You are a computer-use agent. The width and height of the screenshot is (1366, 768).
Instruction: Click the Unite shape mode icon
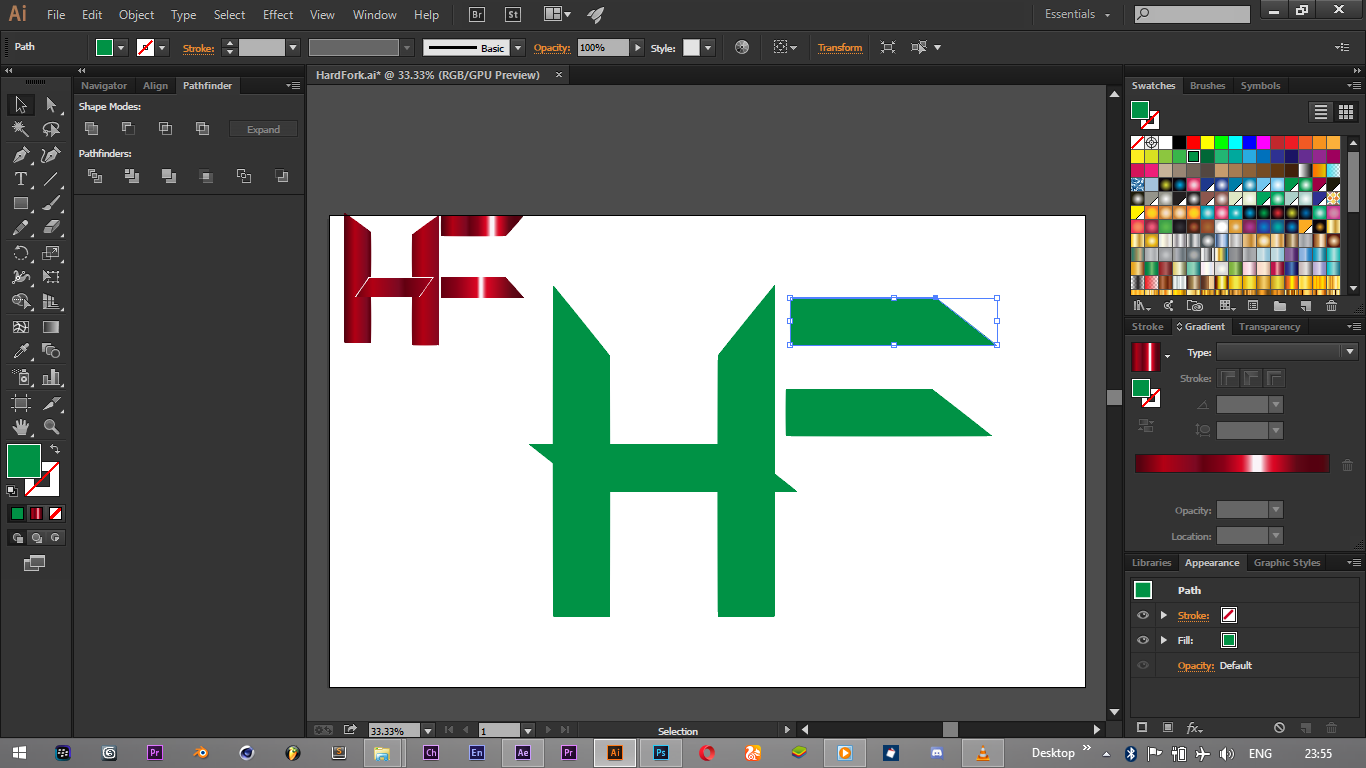click(91, 128)
